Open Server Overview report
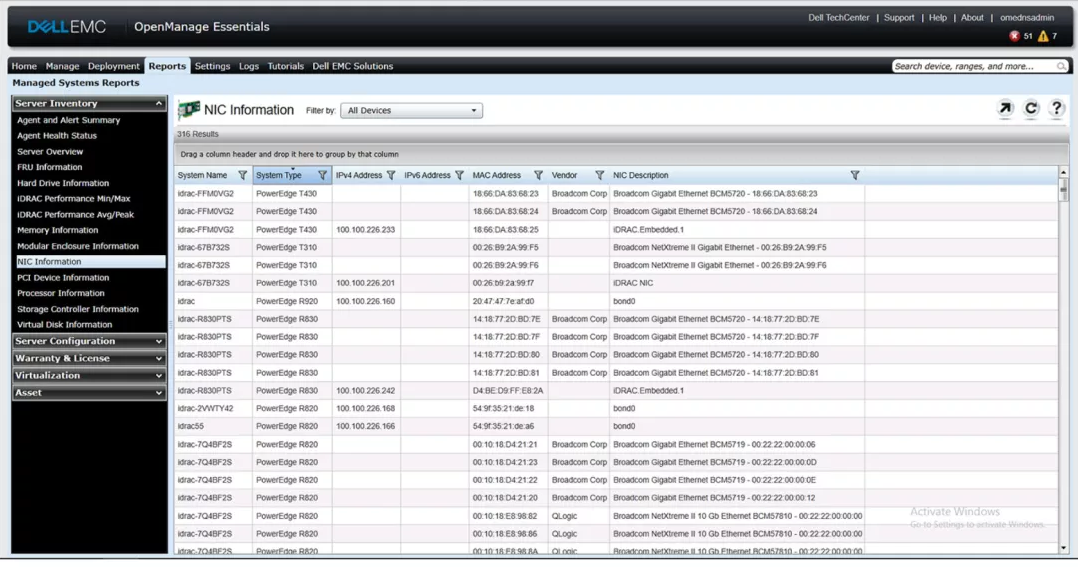This screenshot has height=567, width=1078. click(x=50, y=152)
